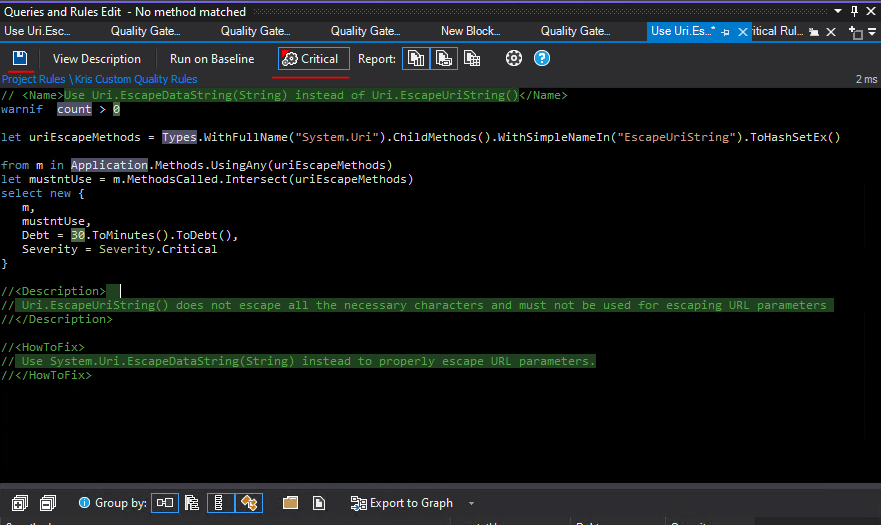881x525 pixels.
Task: Click the folder icon in the results toolbar
Action: pos(290,503)
